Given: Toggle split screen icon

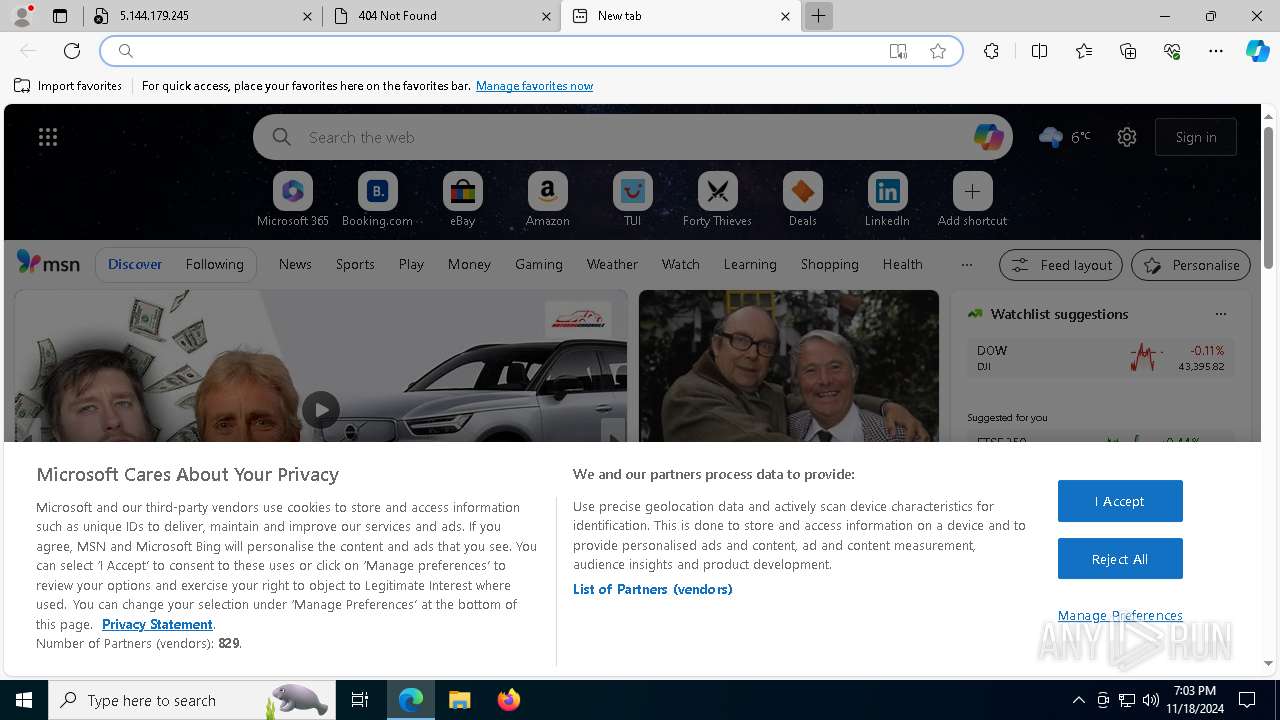Looking at the screenshot, I should (1039, 51).
